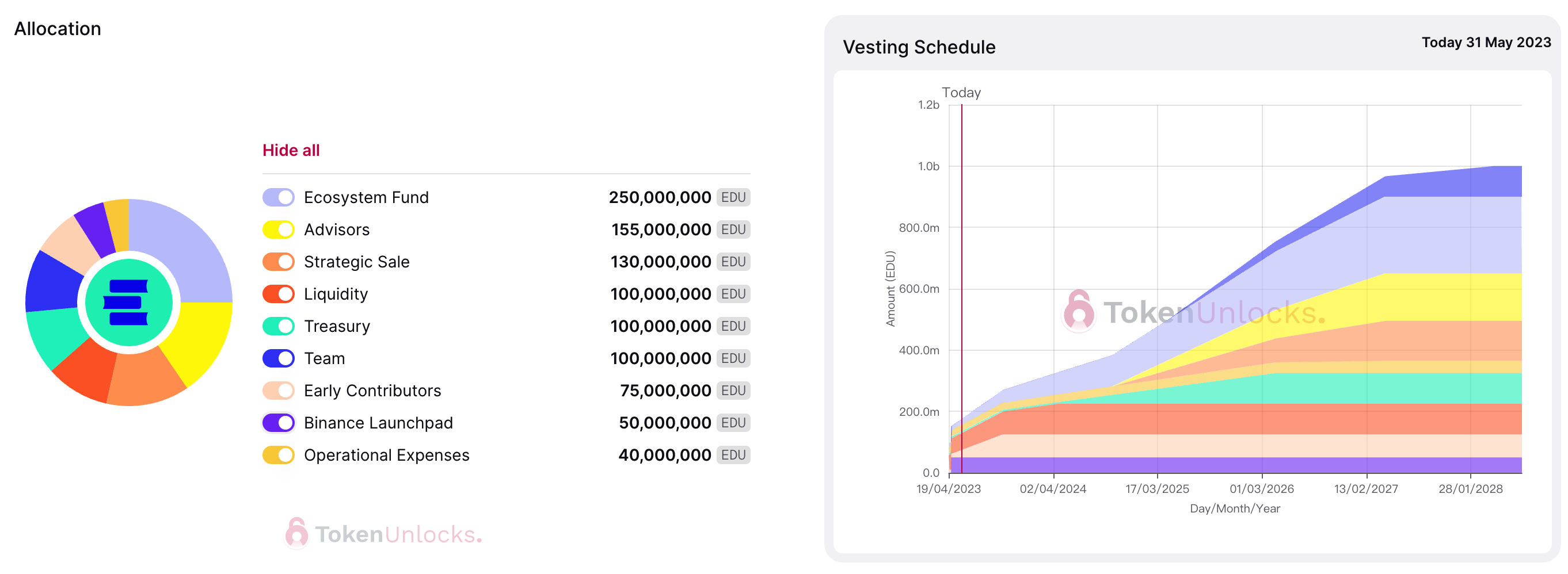1568x574 pixels.
Task: Click the 130,000,000 amount value
Action: coord(660,262)
